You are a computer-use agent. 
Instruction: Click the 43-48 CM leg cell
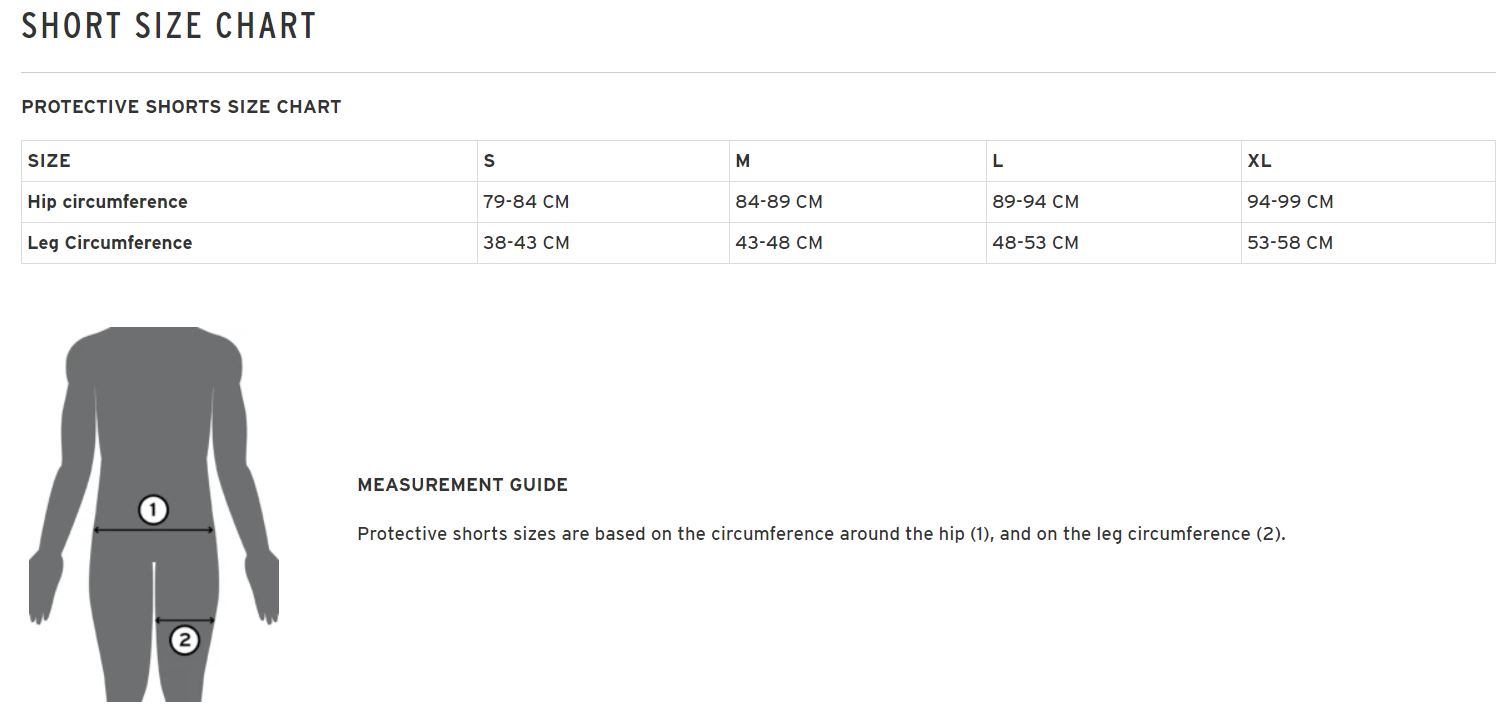pyautogui.click(x=779, y=243)
